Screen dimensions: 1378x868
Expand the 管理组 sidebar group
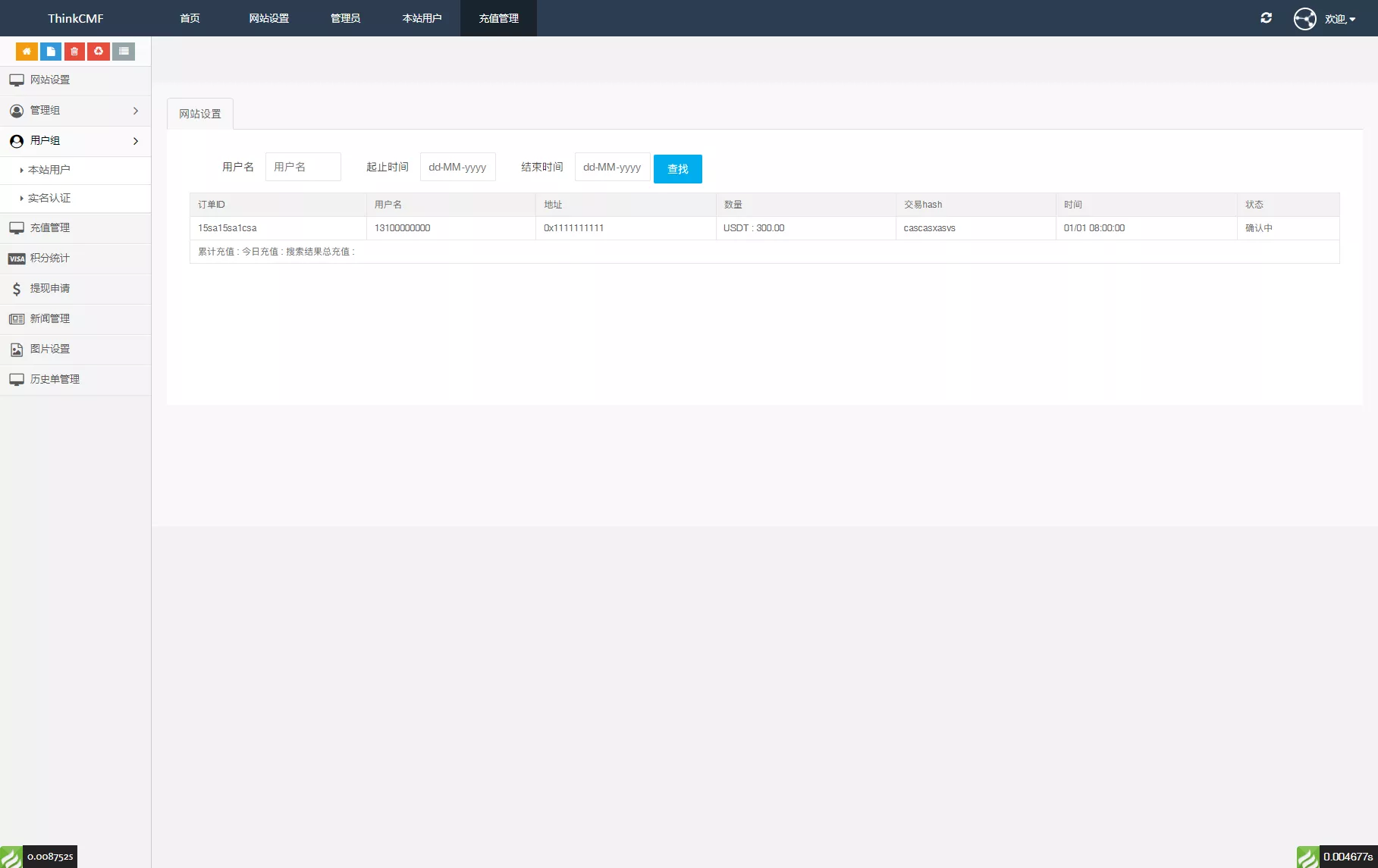(75, 111)
